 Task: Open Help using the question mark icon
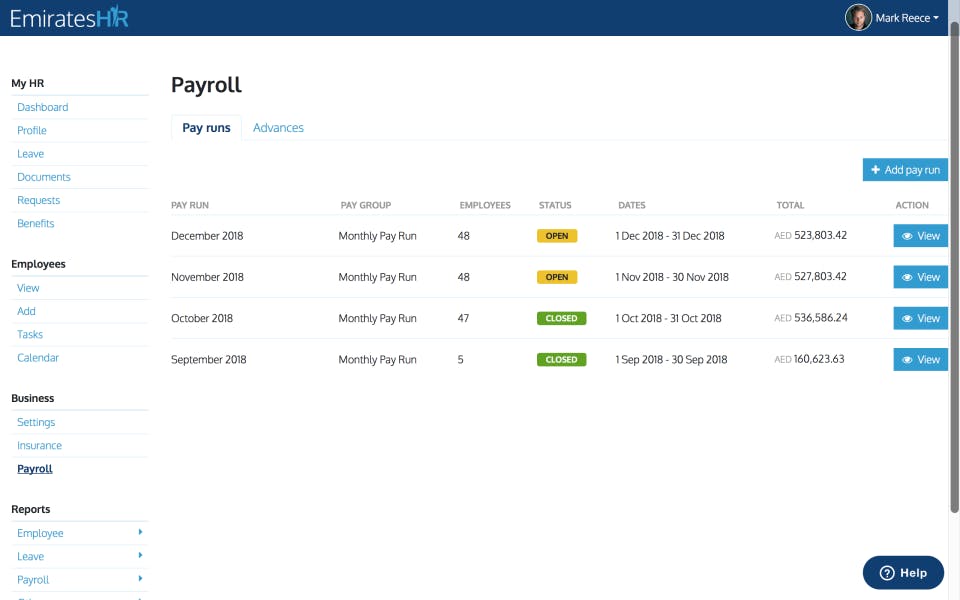889,573
